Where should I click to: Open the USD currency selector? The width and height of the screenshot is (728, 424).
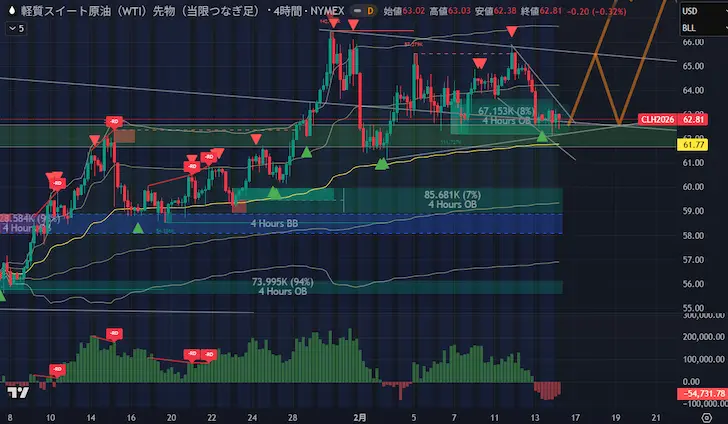690,10
